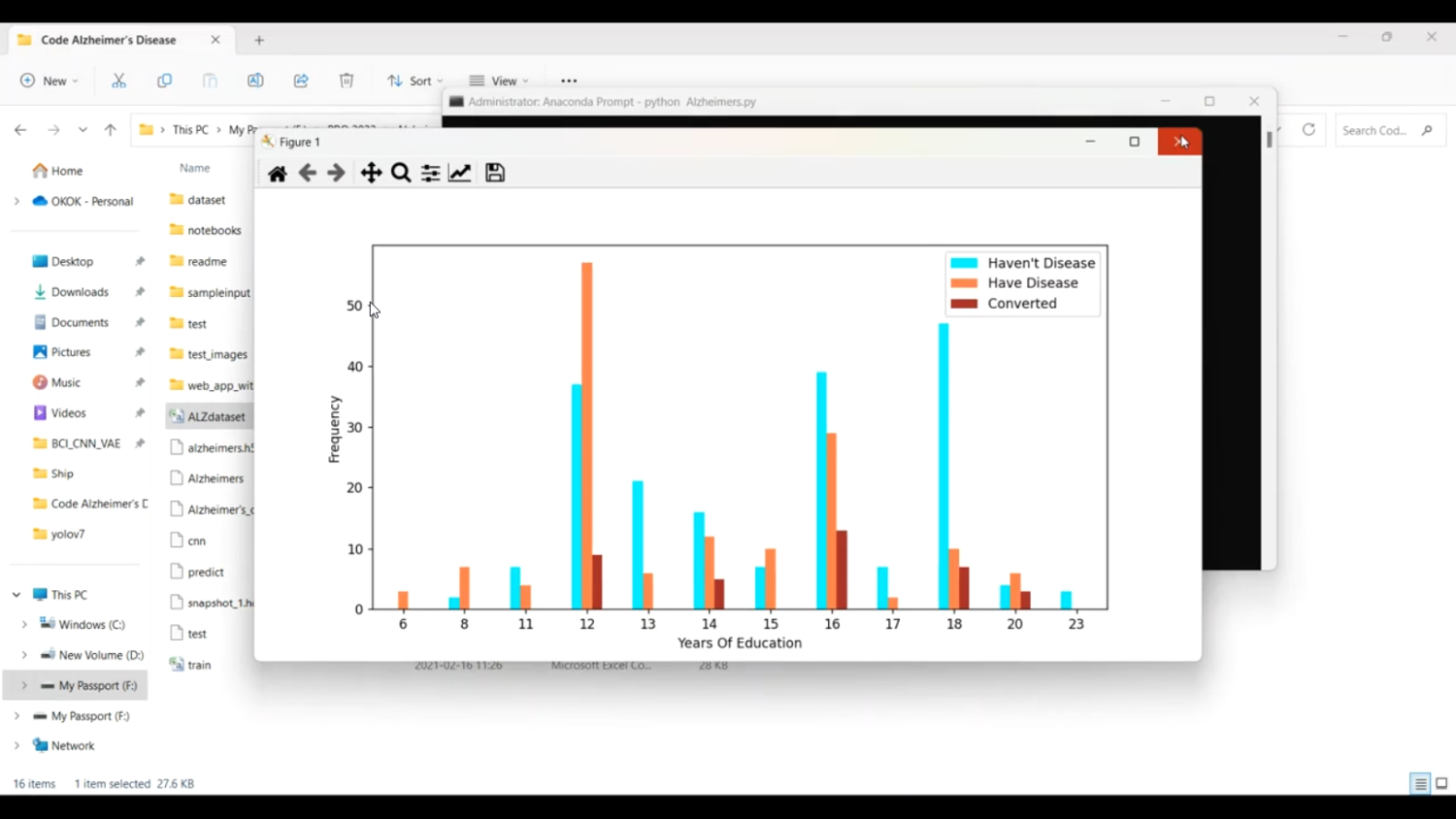The width and height of the screenshot is (1456, 819).
Task: Open Edit axis and curve parameters
Action: click(460, 173)
